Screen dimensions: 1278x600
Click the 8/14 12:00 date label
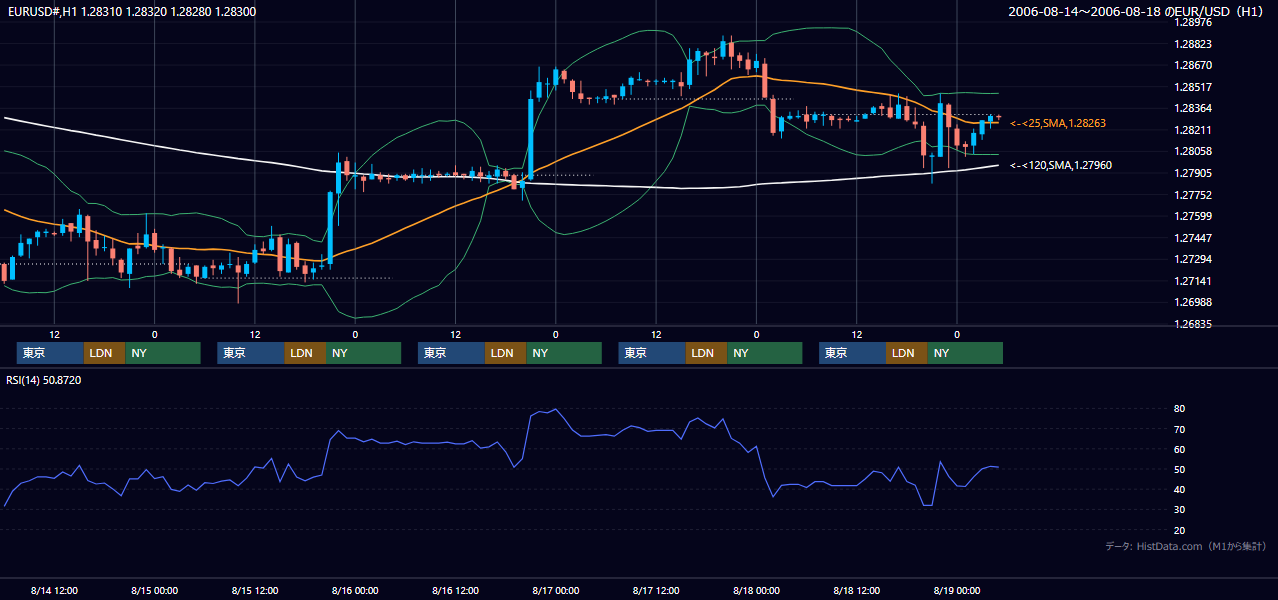54,591
